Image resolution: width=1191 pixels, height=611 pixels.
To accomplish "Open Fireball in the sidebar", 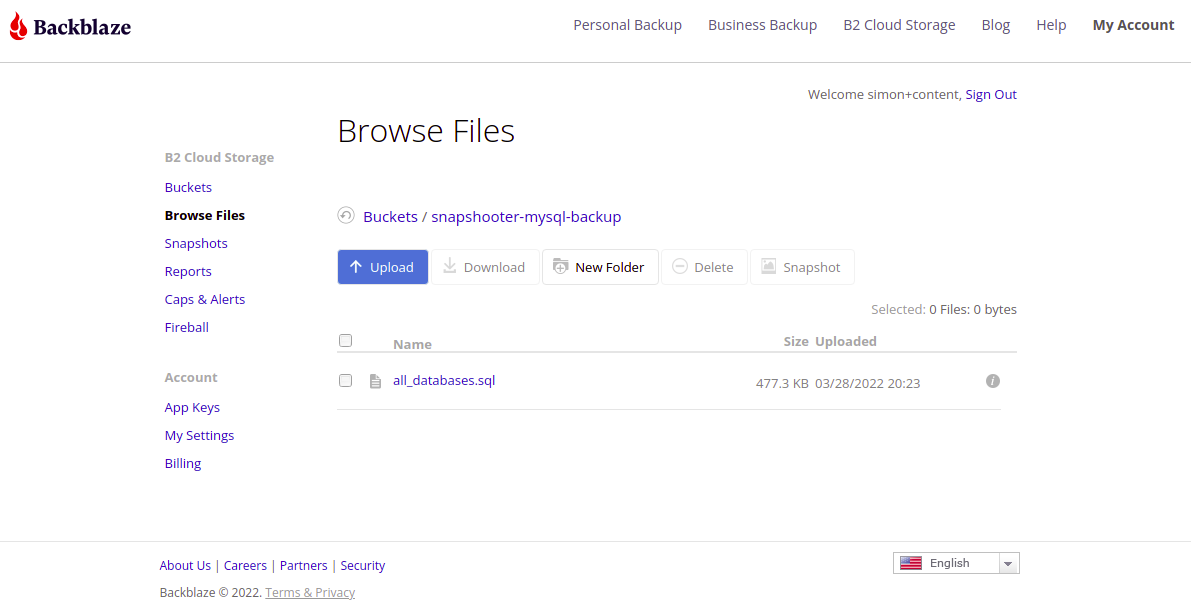I will (187, 328).
